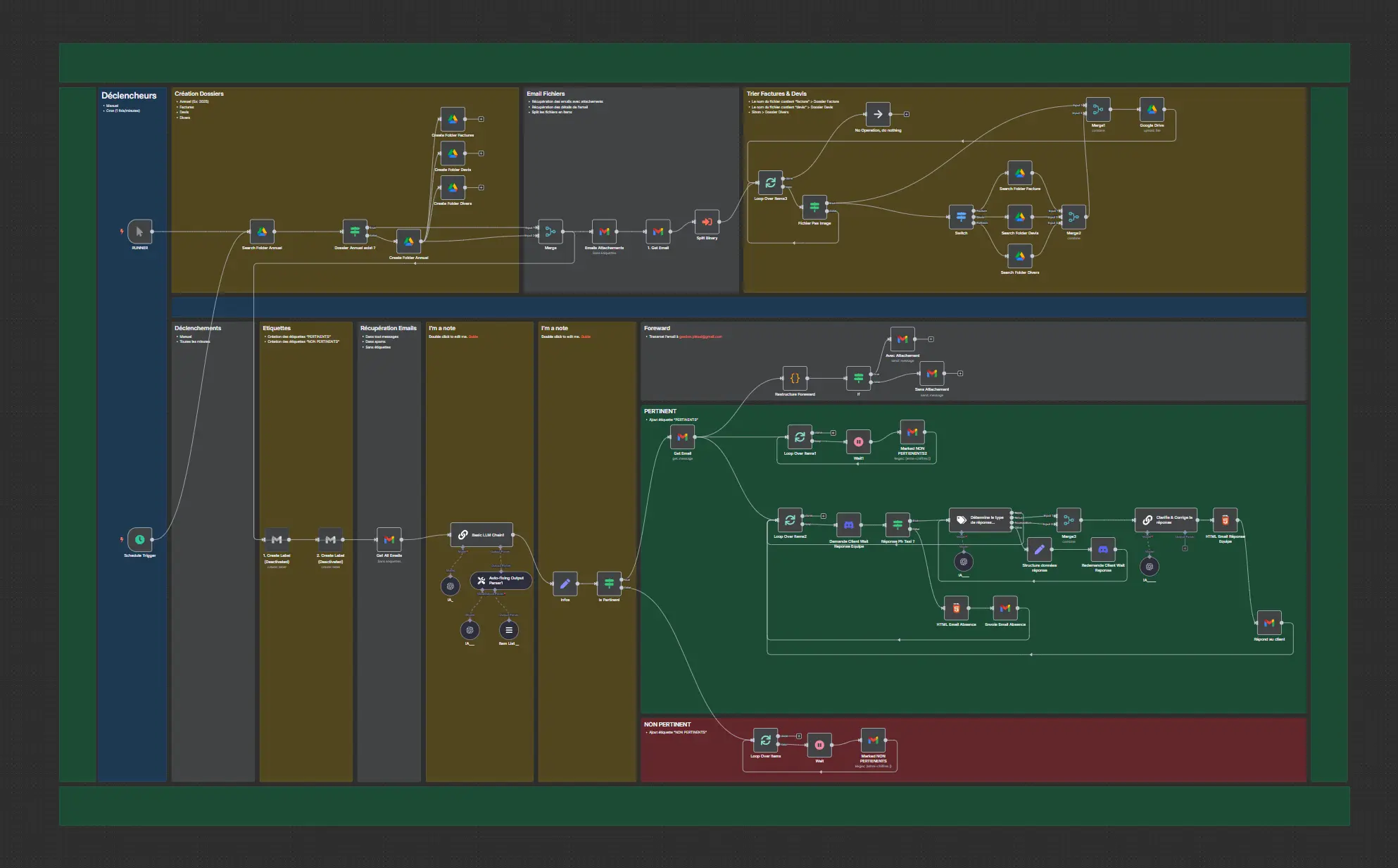This screenshot has height=868, width=1398.
Task: Select the 2. Create Label deactivated node
Action: point(330,539)
